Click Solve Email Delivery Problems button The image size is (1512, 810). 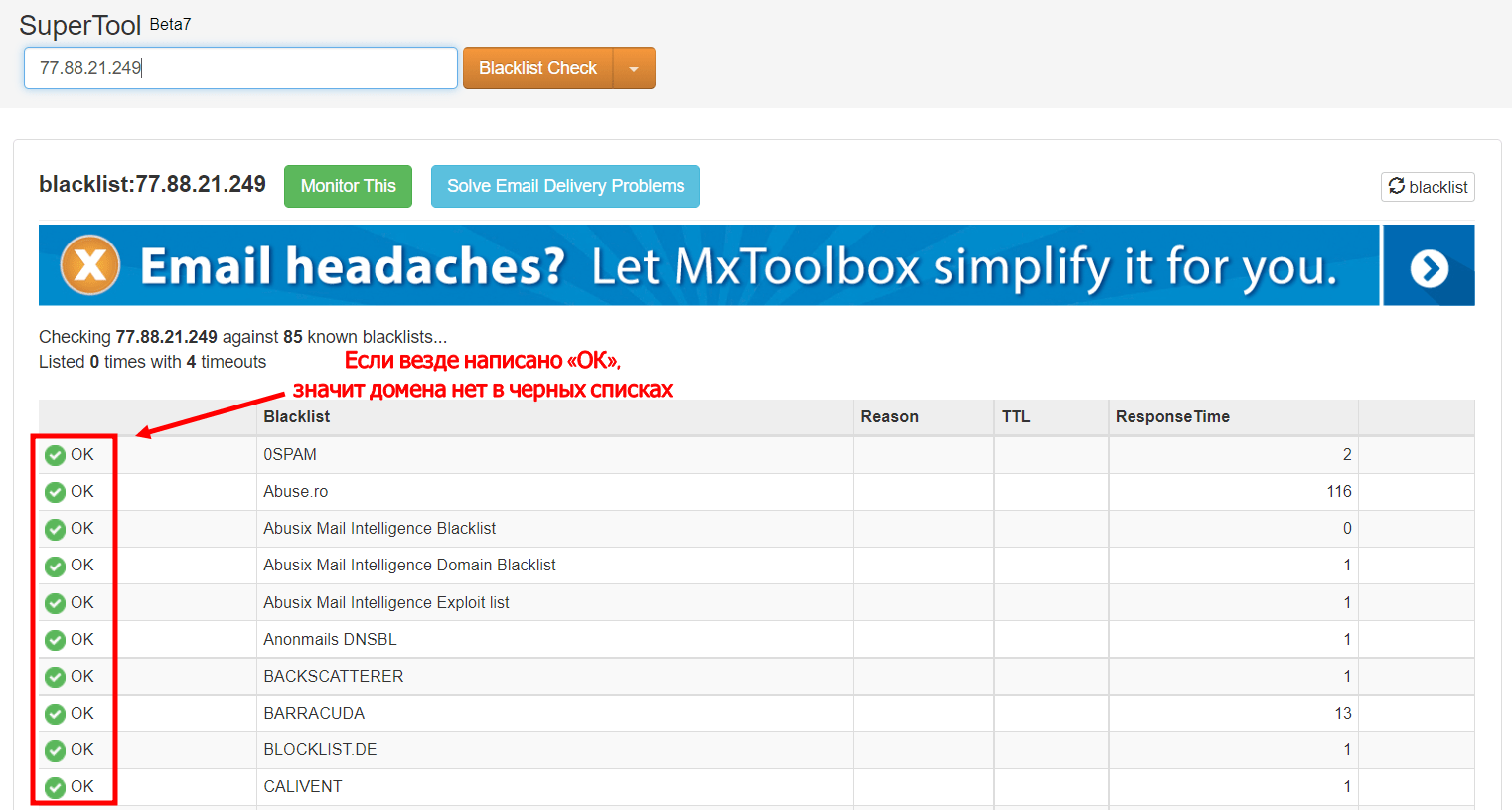[x=565, y=186]
